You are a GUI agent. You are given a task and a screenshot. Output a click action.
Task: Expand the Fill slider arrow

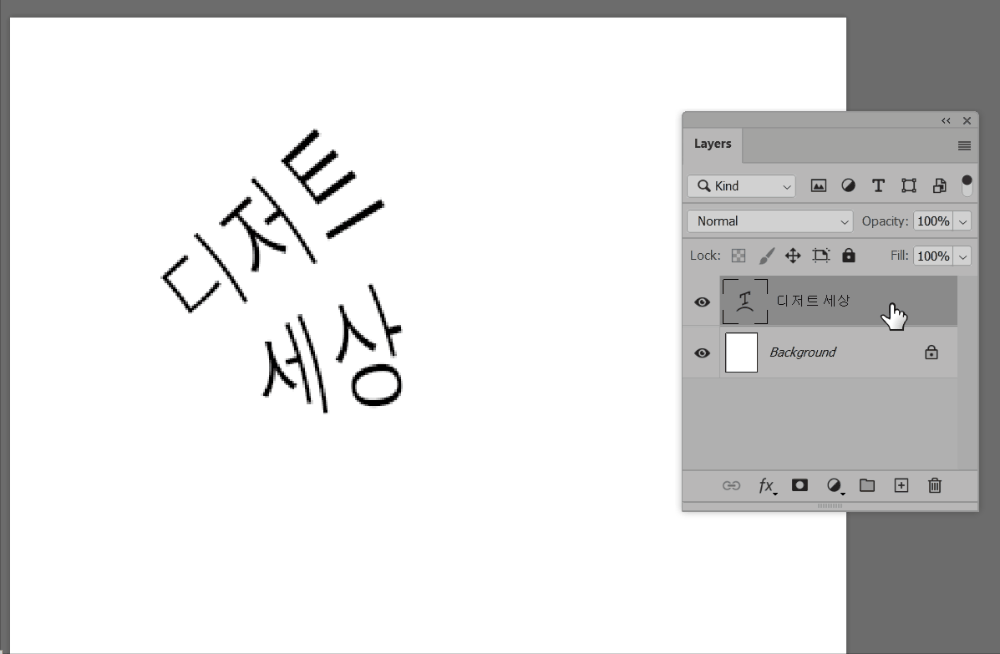tap(962, 256)
